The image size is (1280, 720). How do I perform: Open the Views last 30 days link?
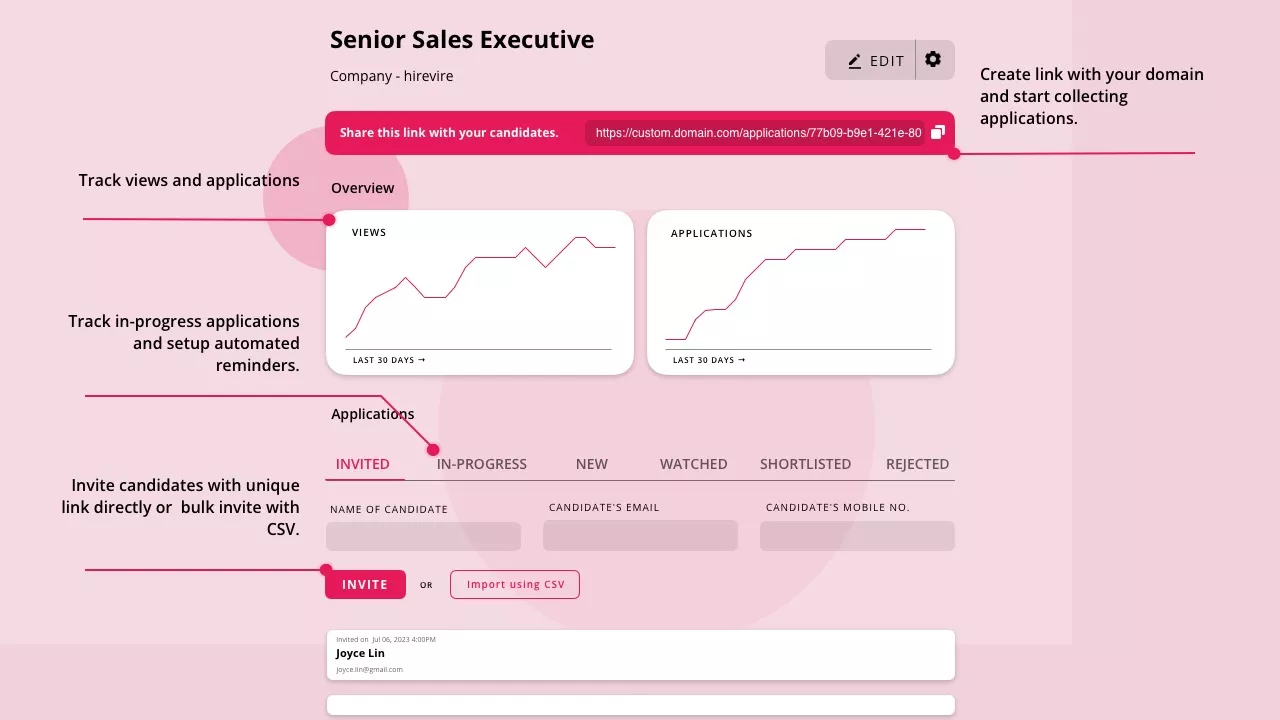pyautogui.click(x=389, y=360)
